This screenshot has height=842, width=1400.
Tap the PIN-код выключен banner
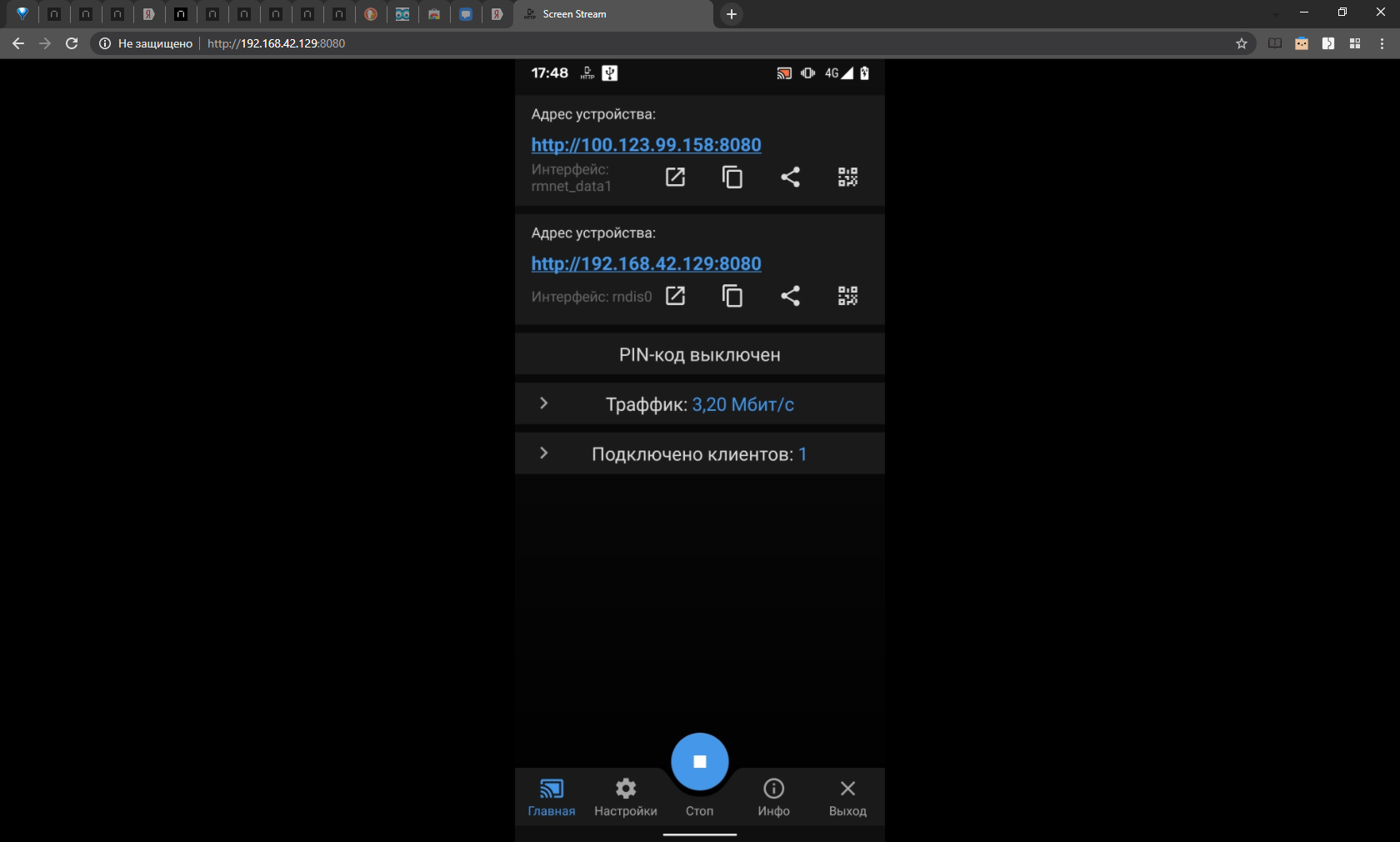point(700,354)
